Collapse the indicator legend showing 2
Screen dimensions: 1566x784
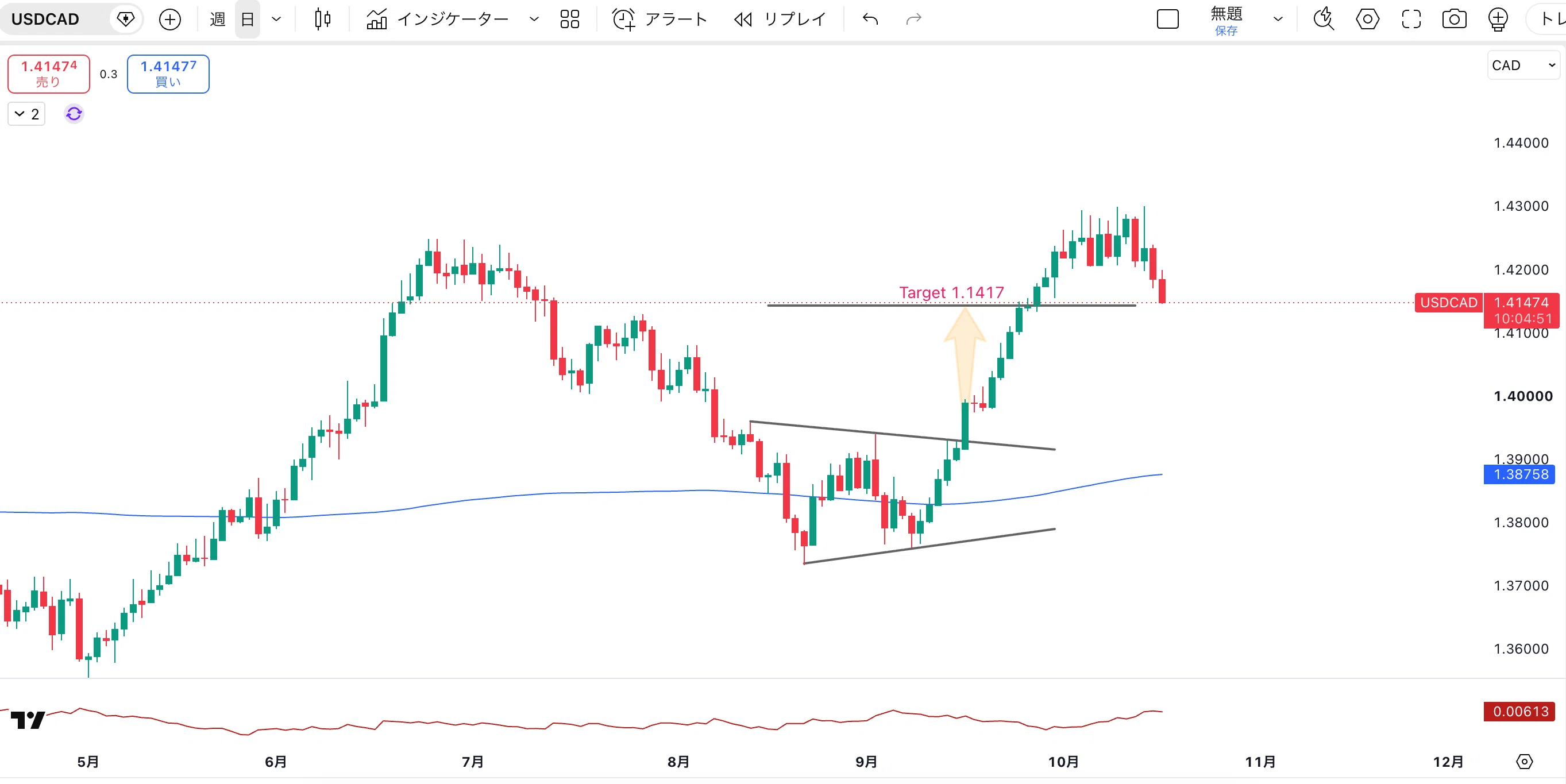[x=27, y=114]
